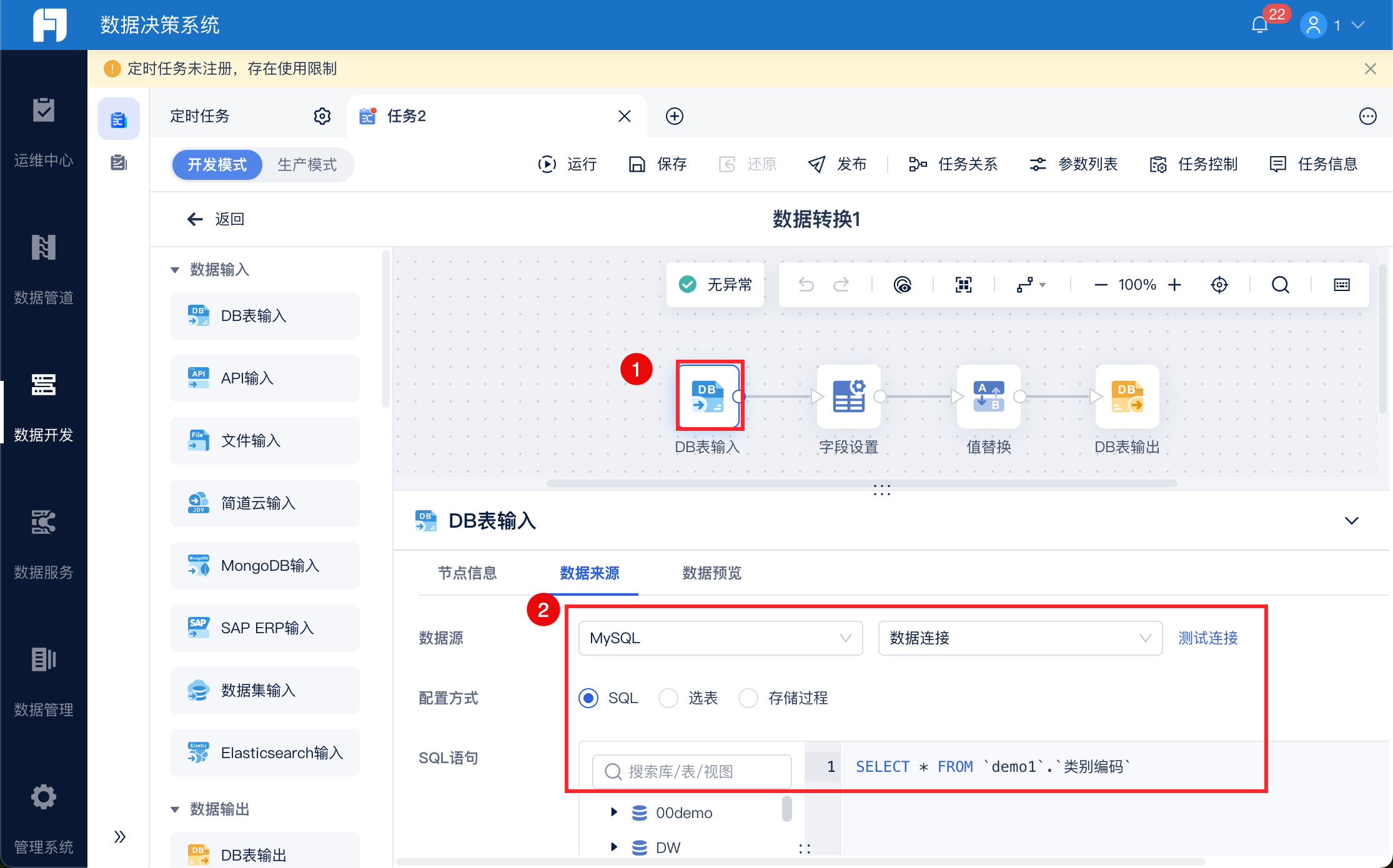Open the settings gear next to 定时任务
Viewport: 1393px width, 868px height.
coord(322,116)
